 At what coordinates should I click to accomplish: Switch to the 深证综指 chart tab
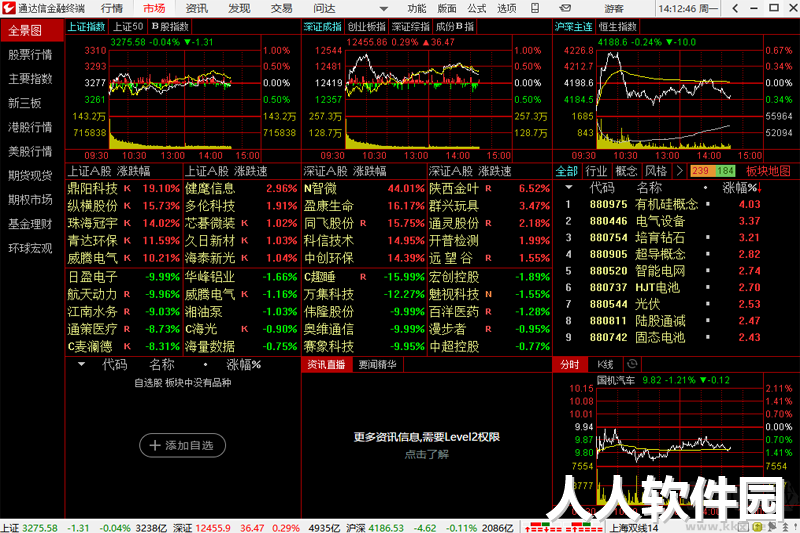click(x=410, y=27)
